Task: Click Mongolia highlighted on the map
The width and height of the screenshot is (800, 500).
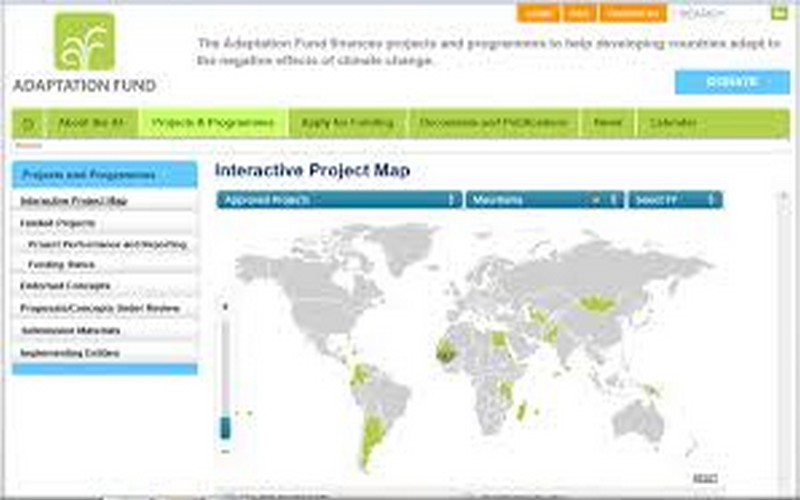Action: click(601, 301)
